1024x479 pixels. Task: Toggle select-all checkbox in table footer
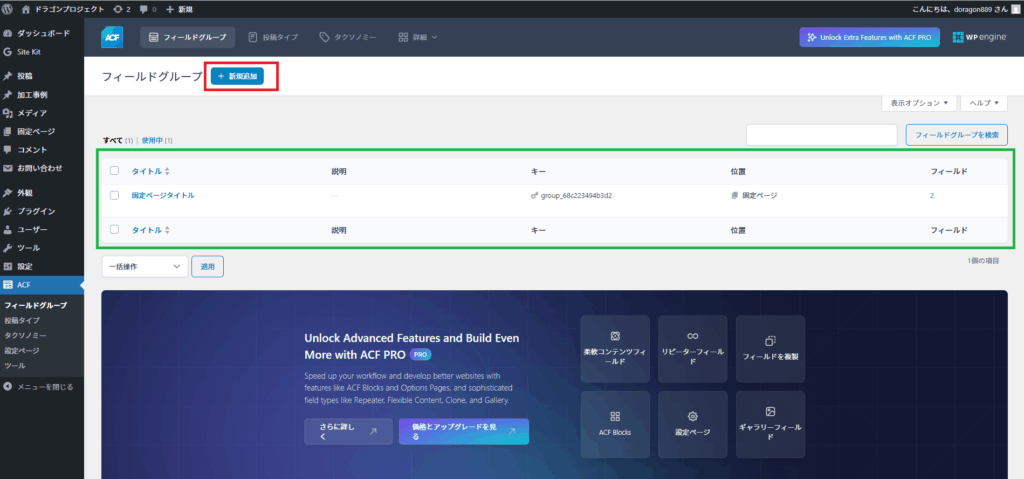(114, 230)
